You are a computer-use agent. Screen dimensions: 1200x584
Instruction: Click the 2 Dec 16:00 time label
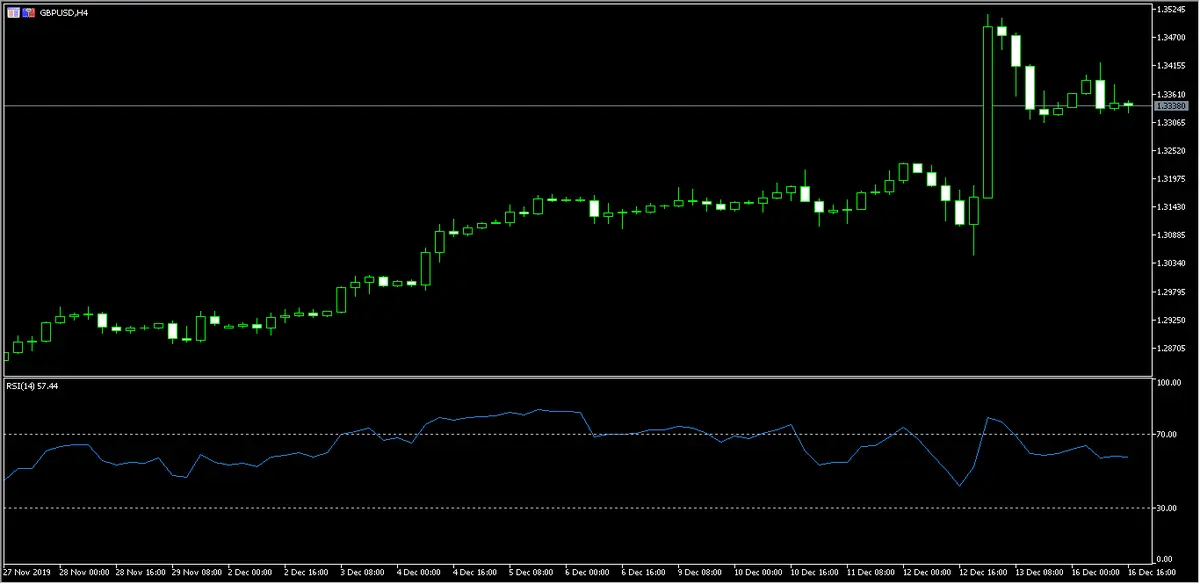pos(307,573)
